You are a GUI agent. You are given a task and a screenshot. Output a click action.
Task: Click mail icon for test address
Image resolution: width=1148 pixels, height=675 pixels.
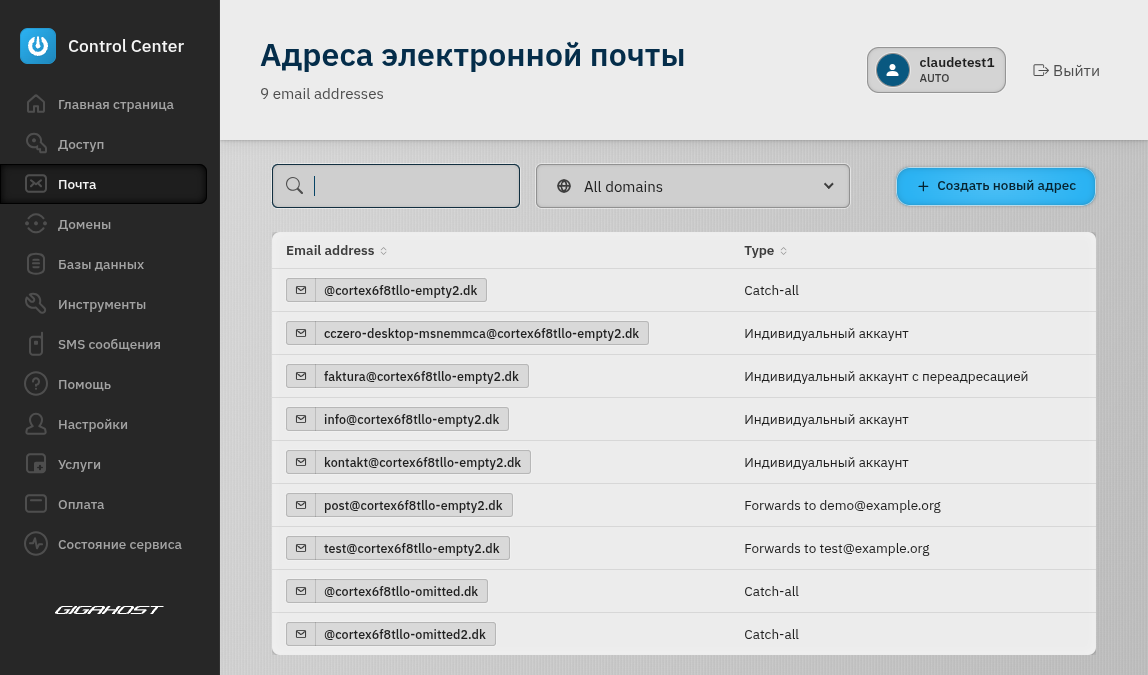[x=301, y=548]
